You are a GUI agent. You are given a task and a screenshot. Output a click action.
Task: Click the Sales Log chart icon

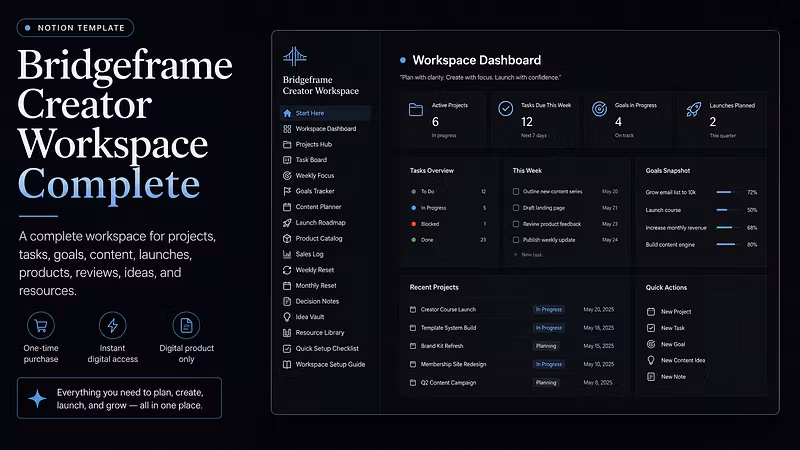(287, 254)
